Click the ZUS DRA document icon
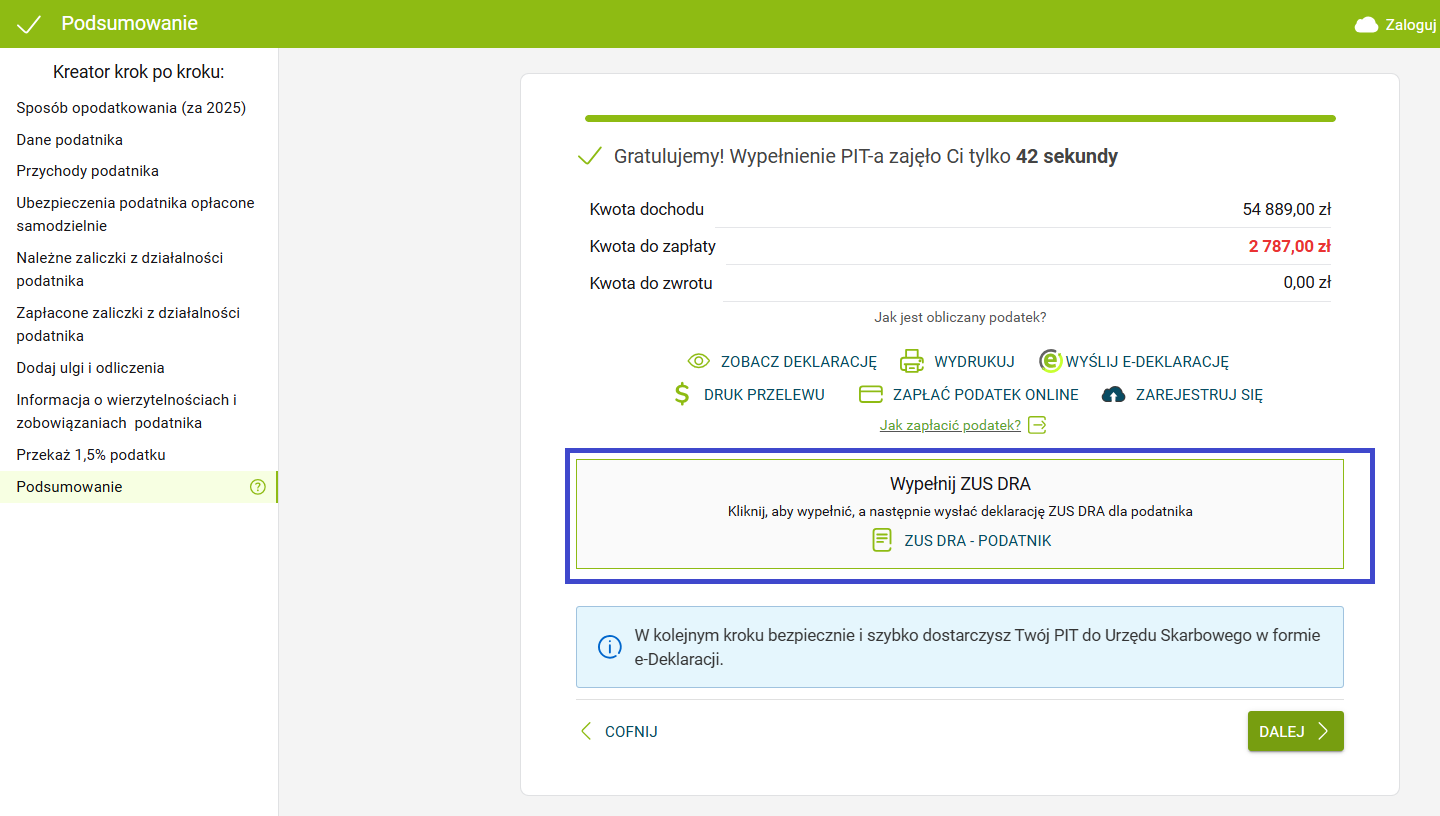Viewport: 1440px width, 816px height. 881,541
